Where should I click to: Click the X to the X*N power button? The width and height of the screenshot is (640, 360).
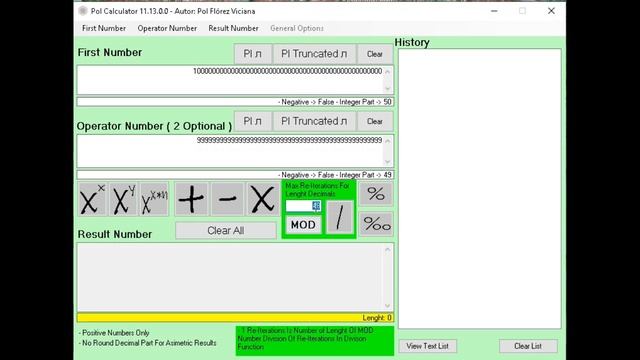154,199
